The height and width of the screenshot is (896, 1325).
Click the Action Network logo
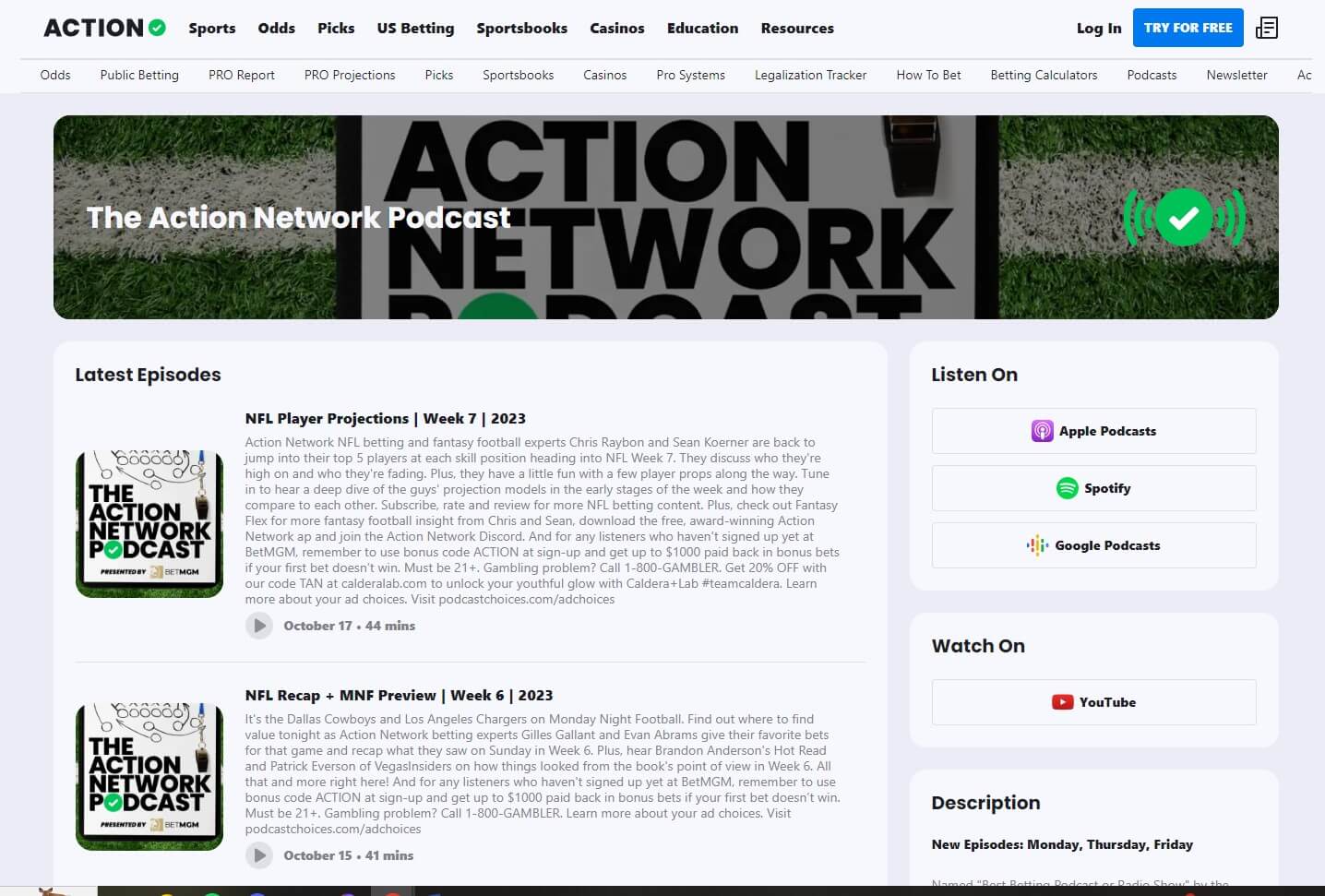click(x=105, y=28)
